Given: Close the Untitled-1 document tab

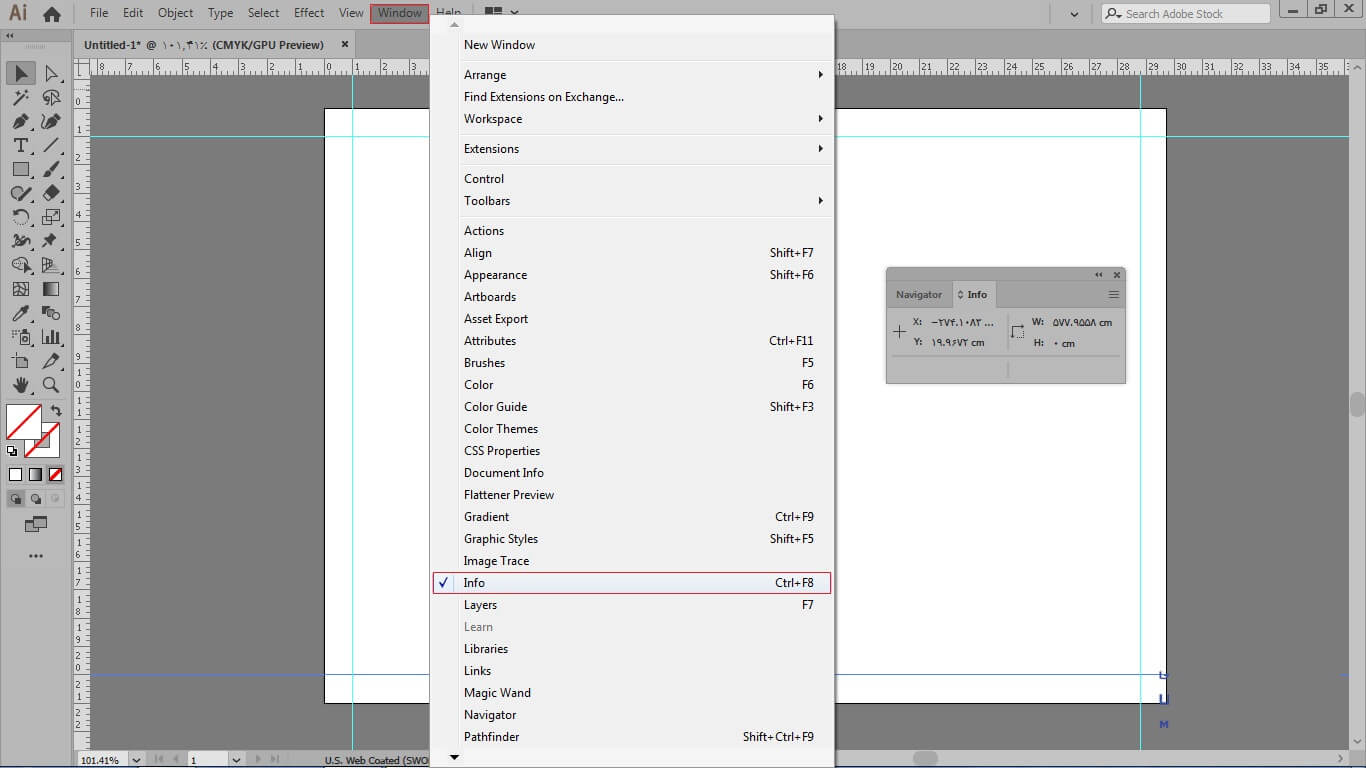Looking at the screenshot, I should pos(345,44).
